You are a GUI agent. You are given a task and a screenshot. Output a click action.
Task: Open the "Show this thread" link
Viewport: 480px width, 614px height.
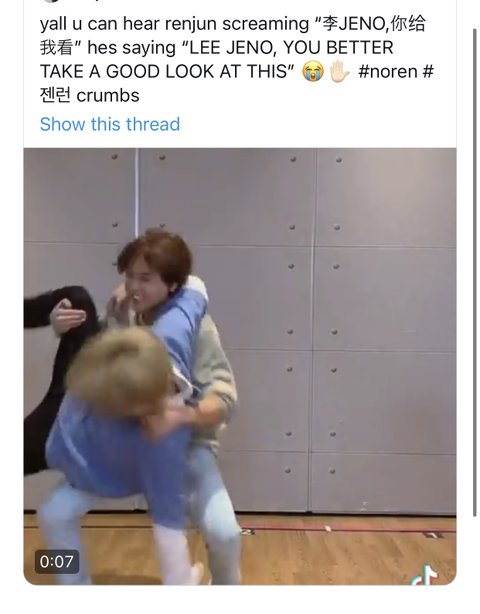pyautogui.click(x=110, y=124)
